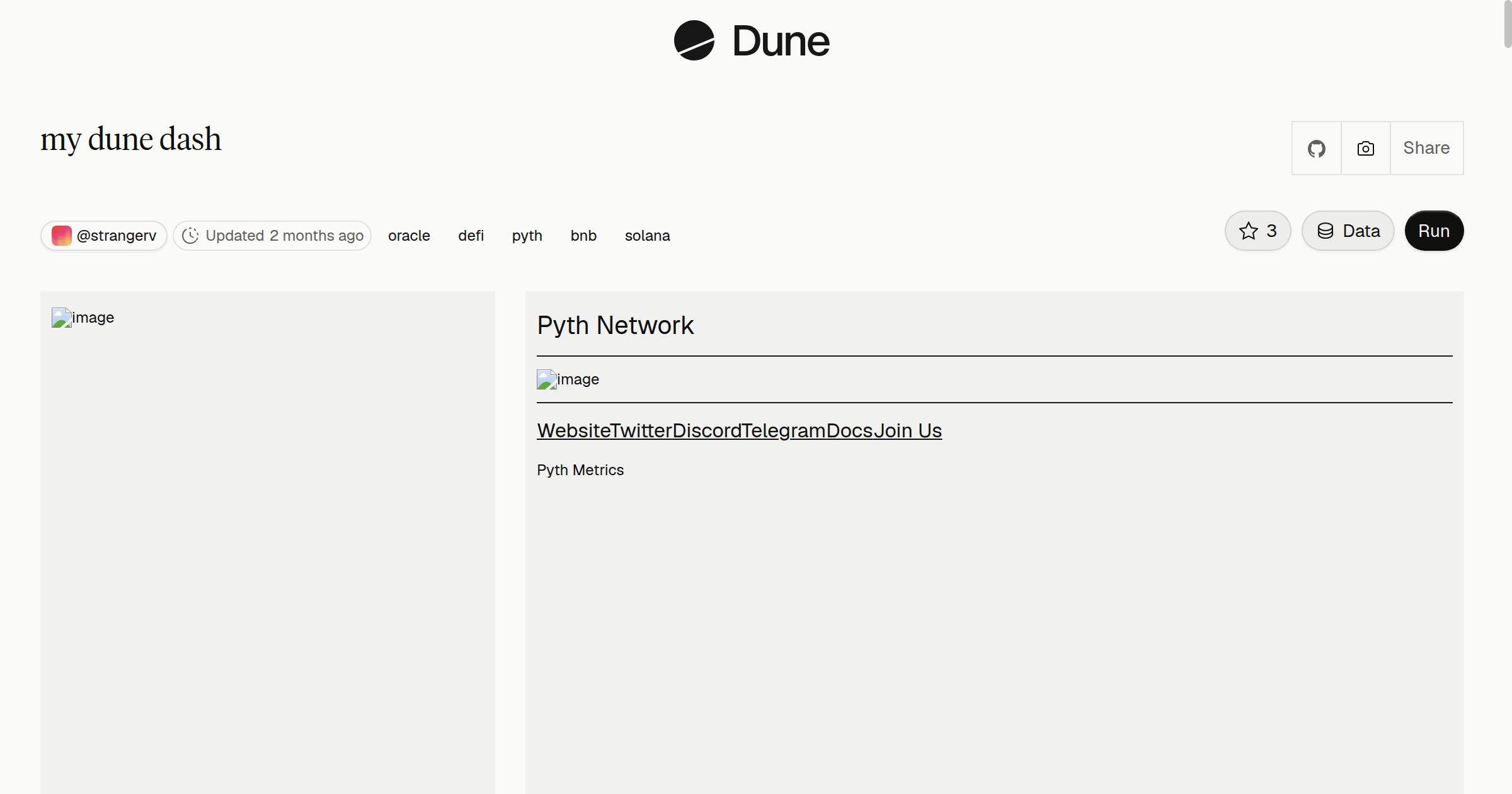Image resolution: width=1512 pixels, height=794 pixels.
Task: Click the Pyth Network heading
Action: [615, 325]
